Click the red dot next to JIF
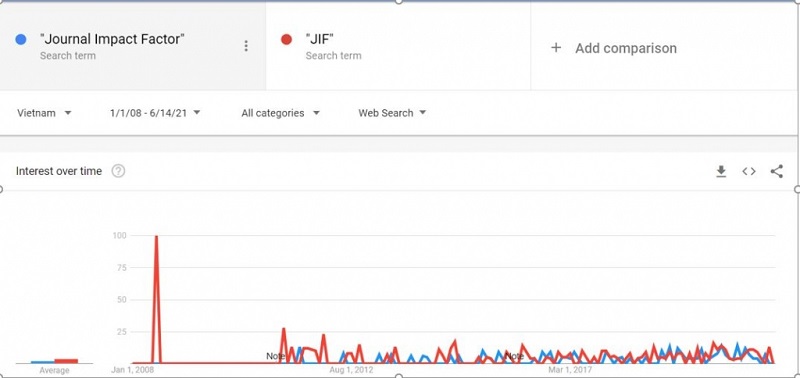 286,39
